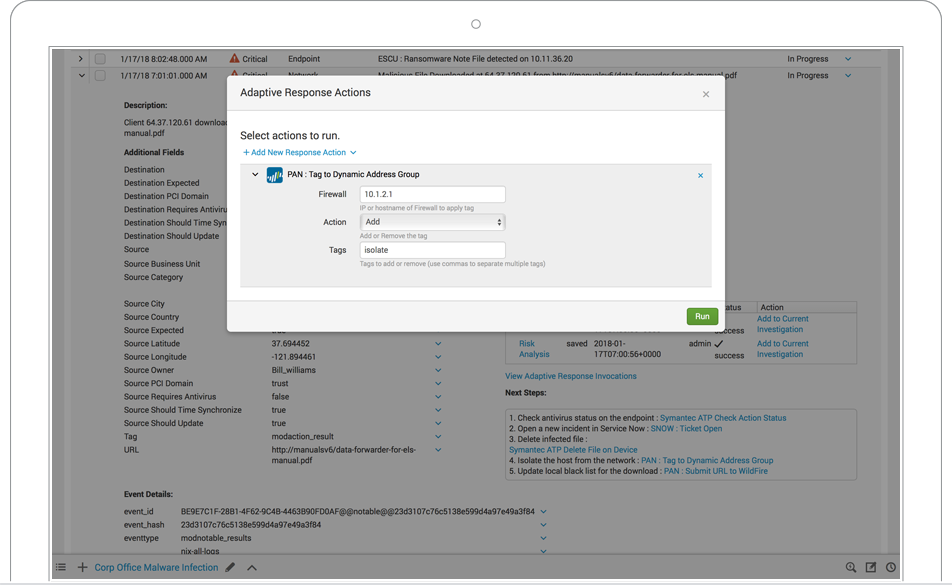Open Corp Office Malware Infection investigation

tap(156, 567)
